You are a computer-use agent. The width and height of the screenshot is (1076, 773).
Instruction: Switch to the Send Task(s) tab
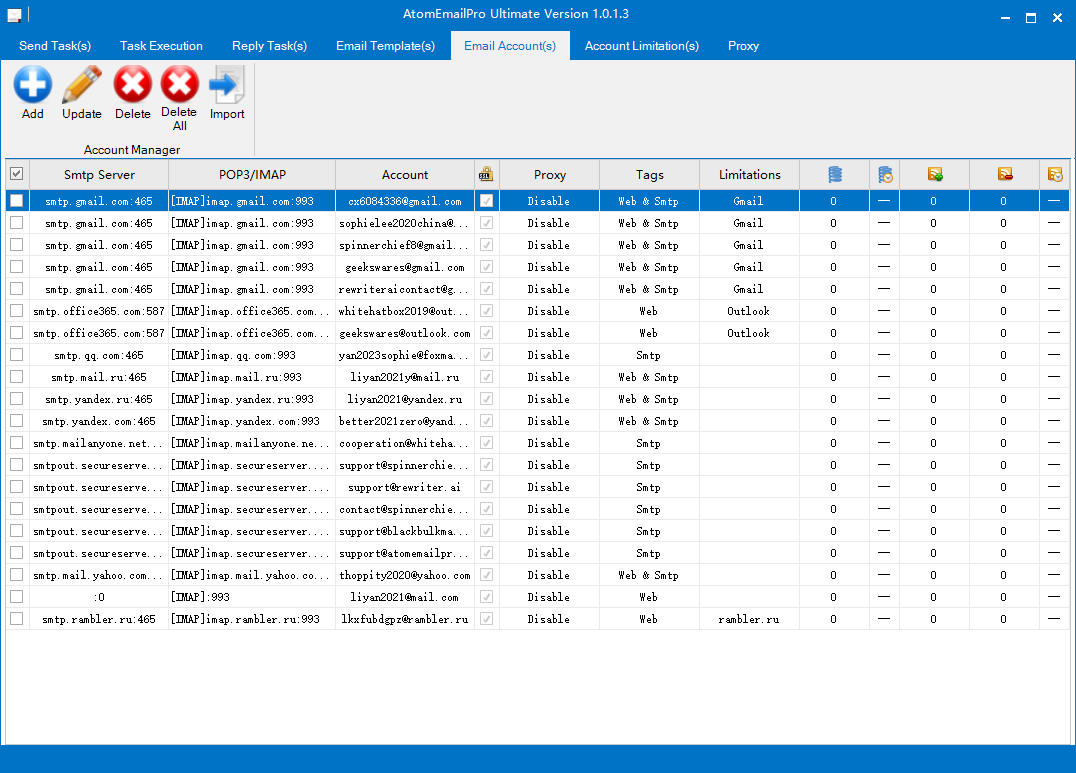point(55,46)
